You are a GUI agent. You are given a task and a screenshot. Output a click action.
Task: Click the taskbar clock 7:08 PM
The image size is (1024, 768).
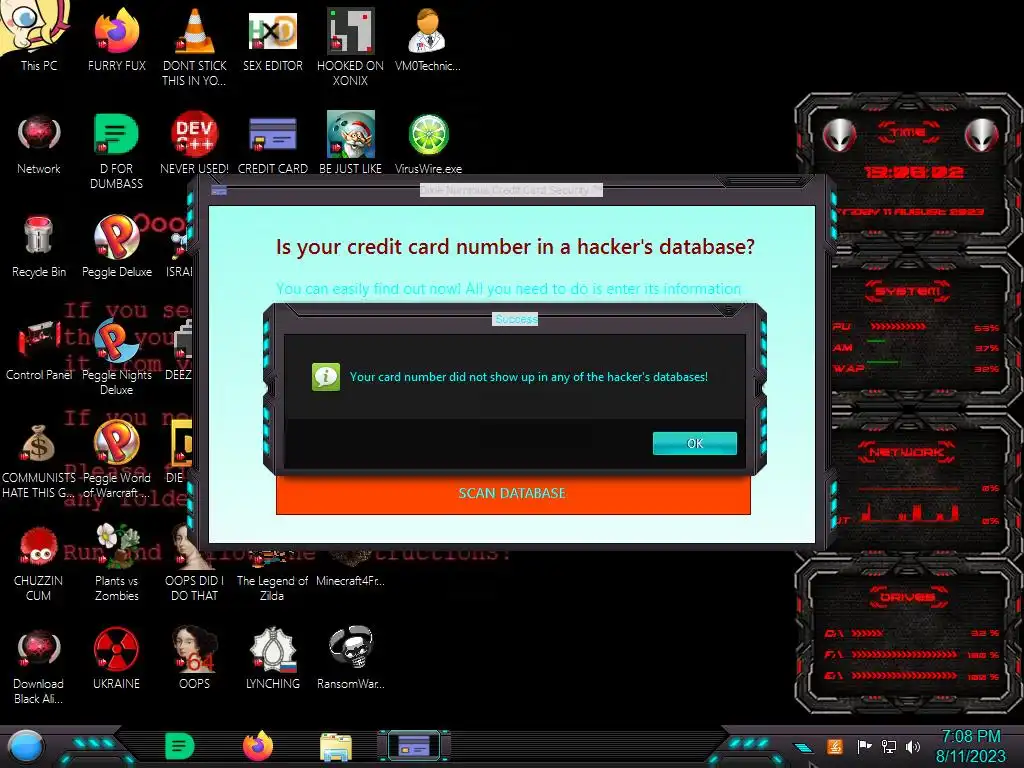click(x=970, y=746)
